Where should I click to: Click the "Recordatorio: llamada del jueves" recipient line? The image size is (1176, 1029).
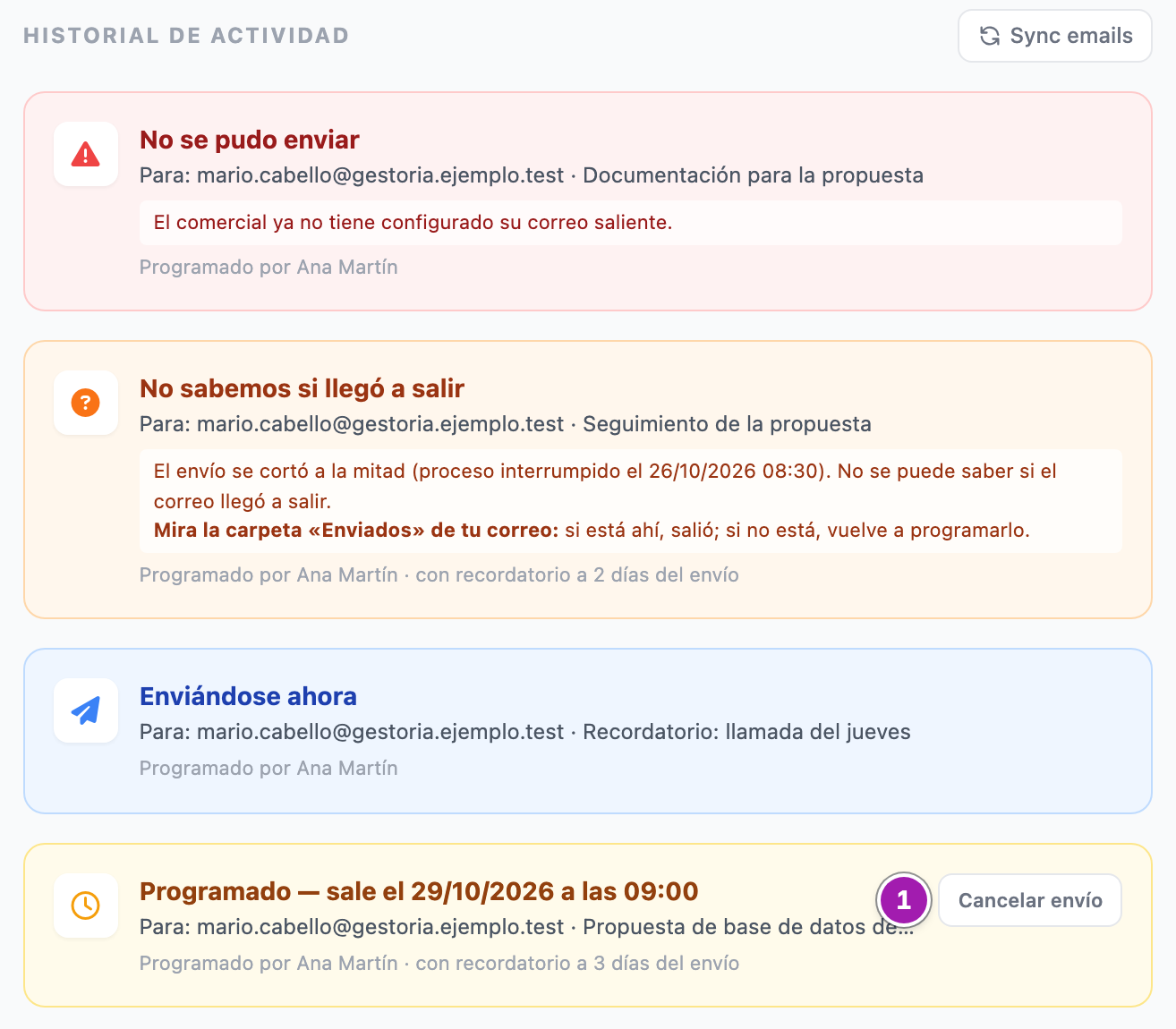(525, 732)
